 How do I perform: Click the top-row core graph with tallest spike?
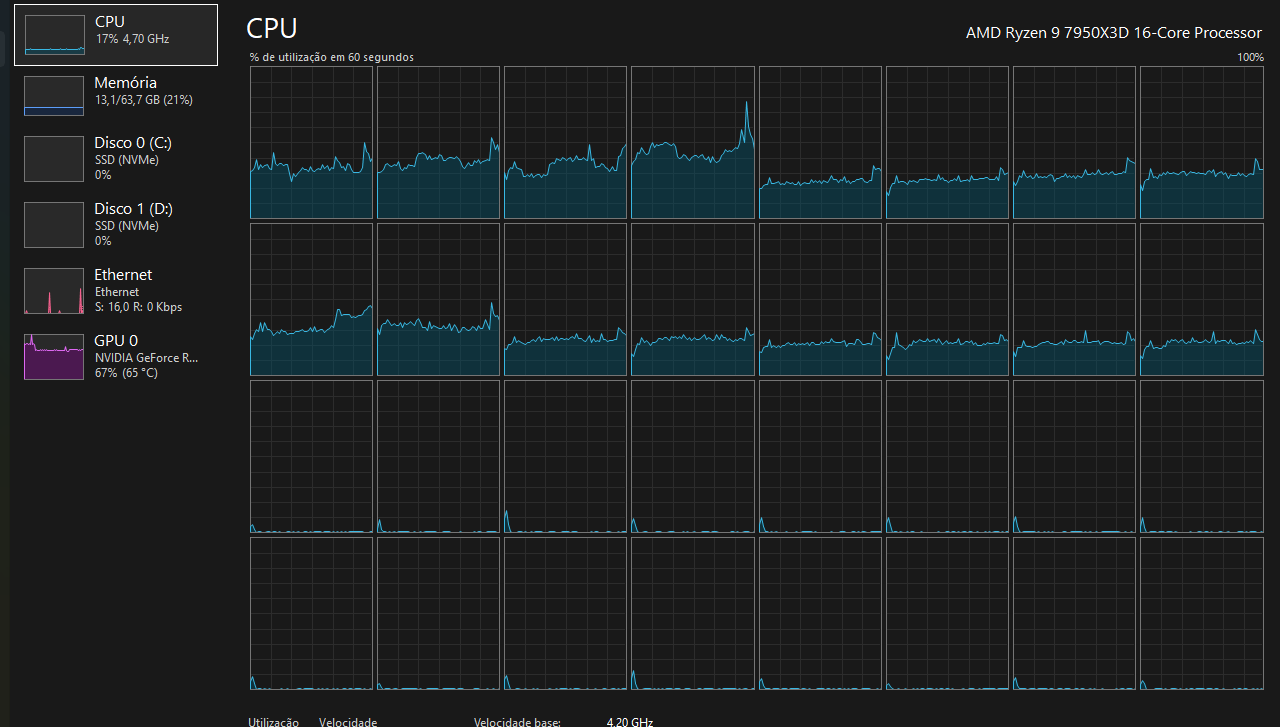pyautogui.click(x=693, y=142)
